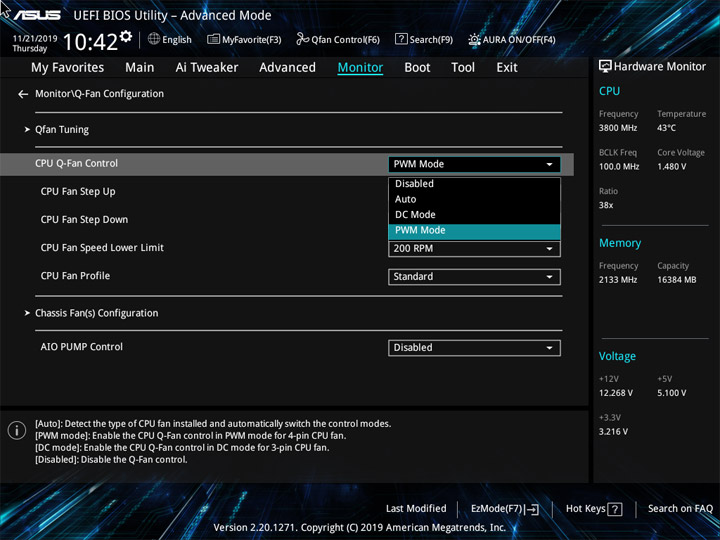Click the Hardware Monitor screen icon
The width and height of the screenshot is (720, 540).
pyautogui.click(x=605, y=67)
